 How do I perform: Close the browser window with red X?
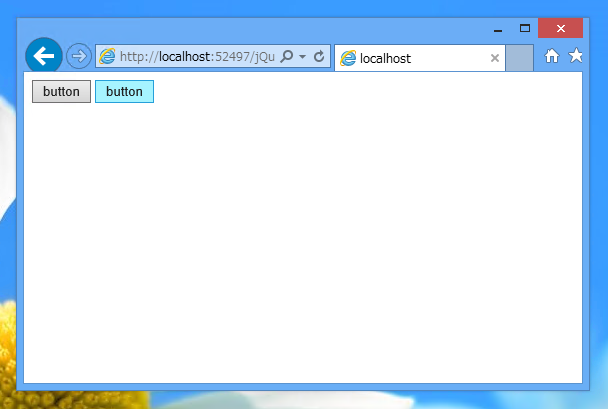(x=560, y=28)
